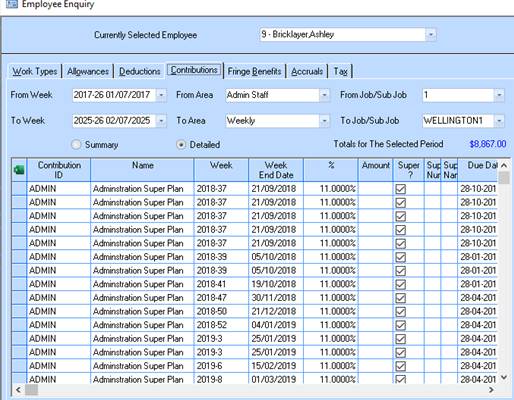Click the vertical scrollbar up arrow
514x400 pixels.
coord(504,165)
